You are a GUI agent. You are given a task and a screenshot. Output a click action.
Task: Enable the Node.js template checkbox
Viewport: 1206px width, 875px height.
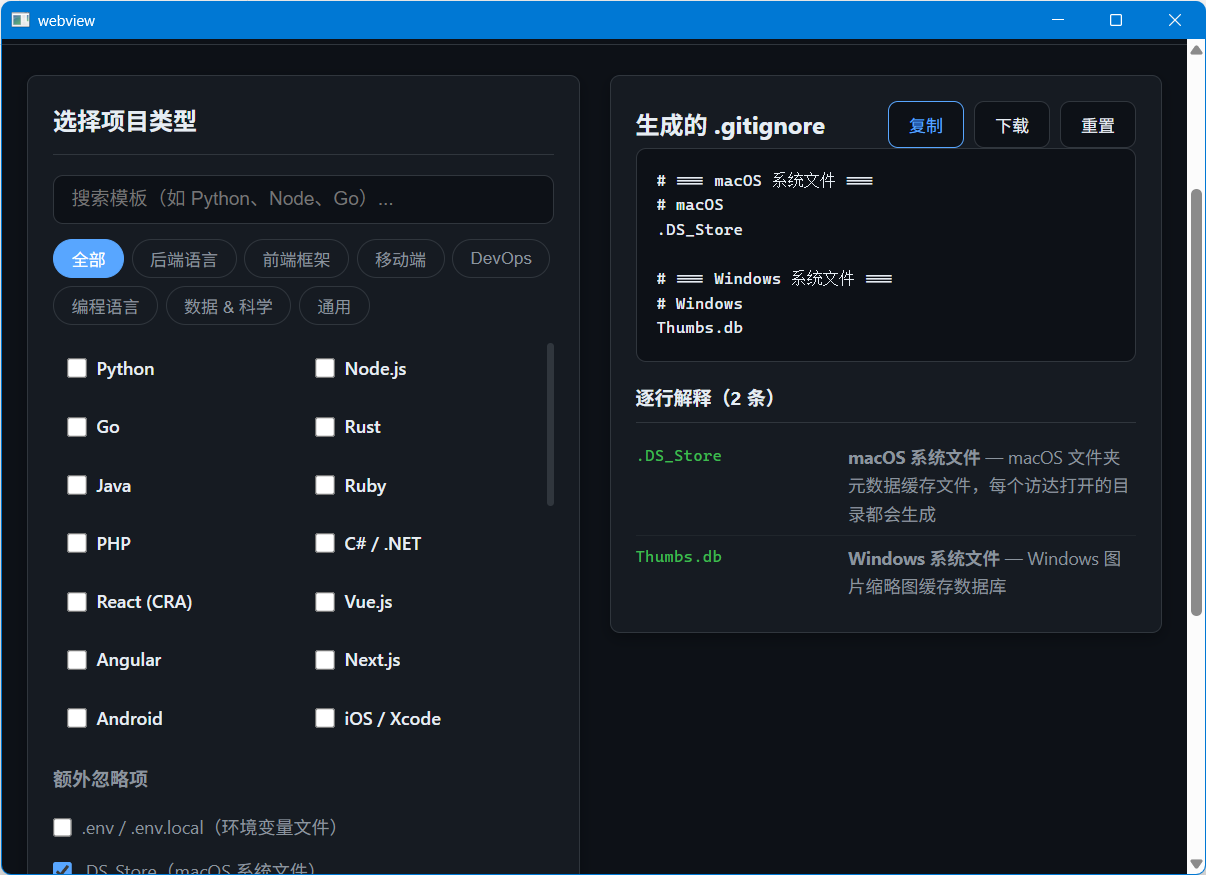pos(325,368)
